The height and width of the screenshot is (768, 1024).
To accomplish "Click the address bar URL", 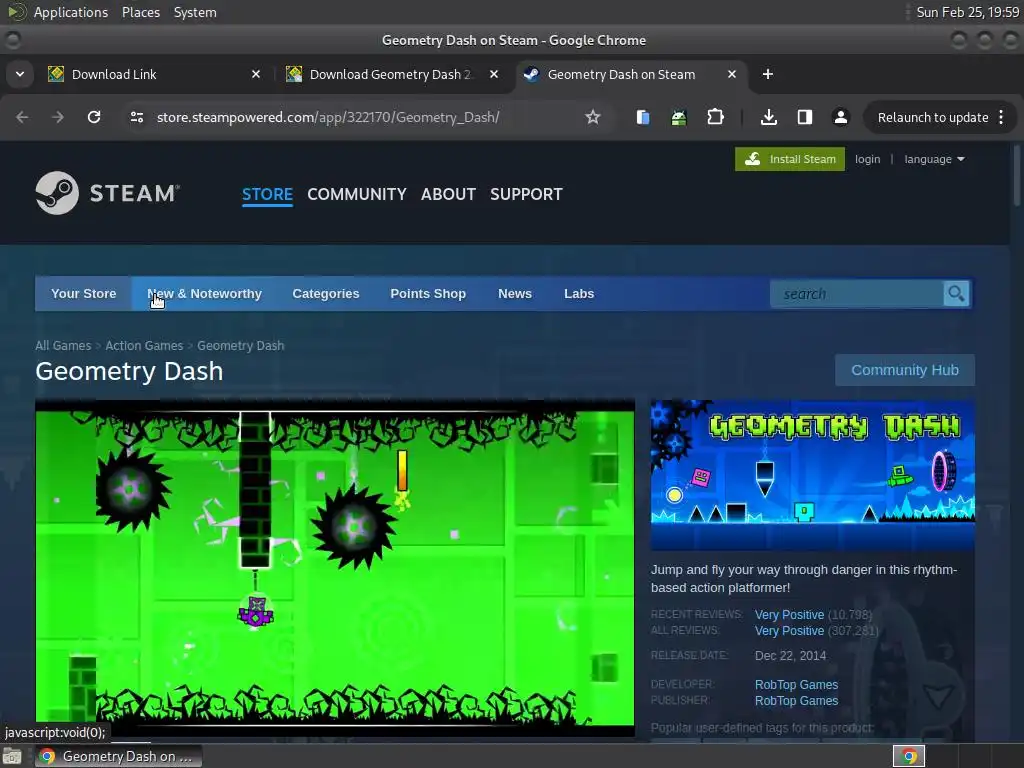I will (x=328, y=117).
